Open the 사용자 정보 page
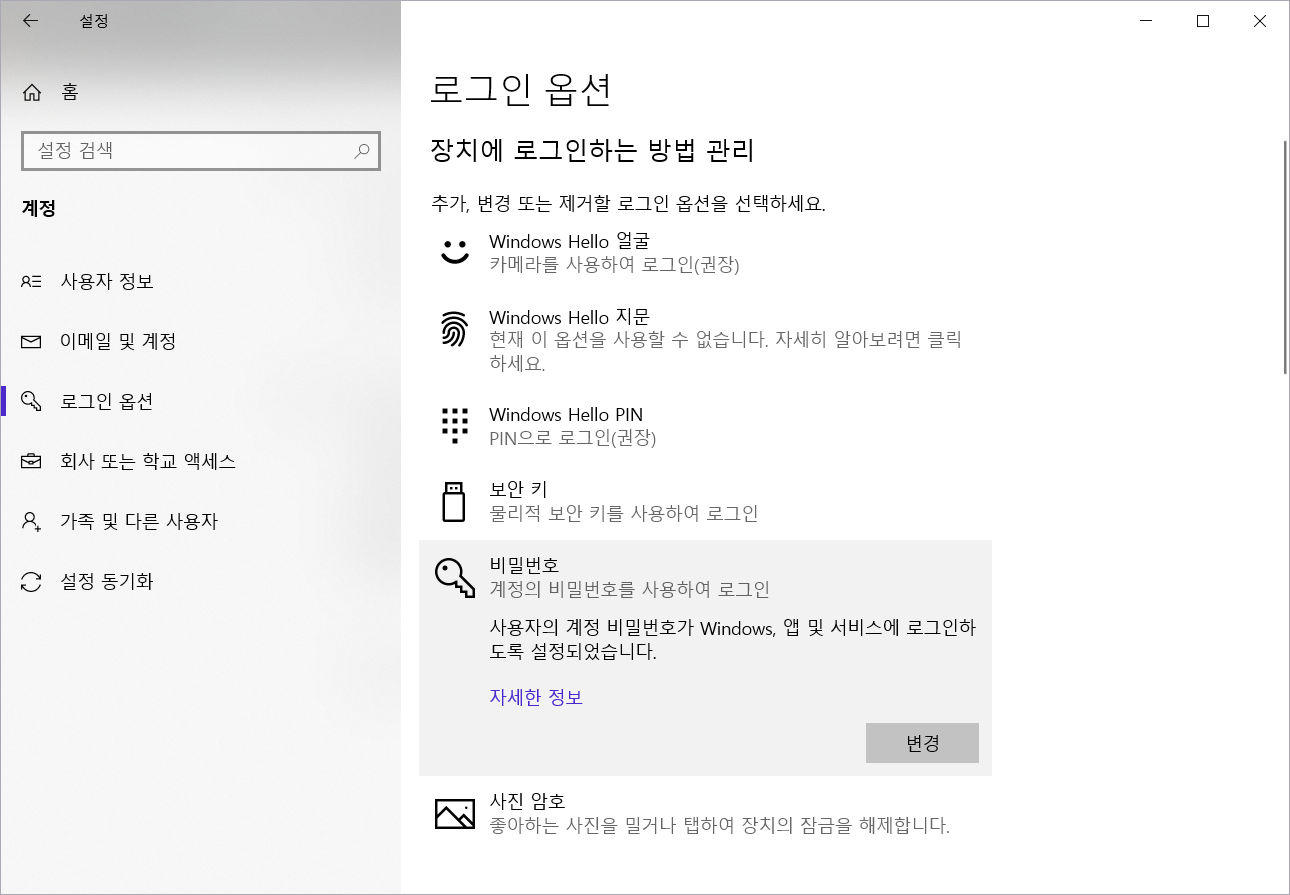Viewport: 1290px width, 895px height. point(200,281)
